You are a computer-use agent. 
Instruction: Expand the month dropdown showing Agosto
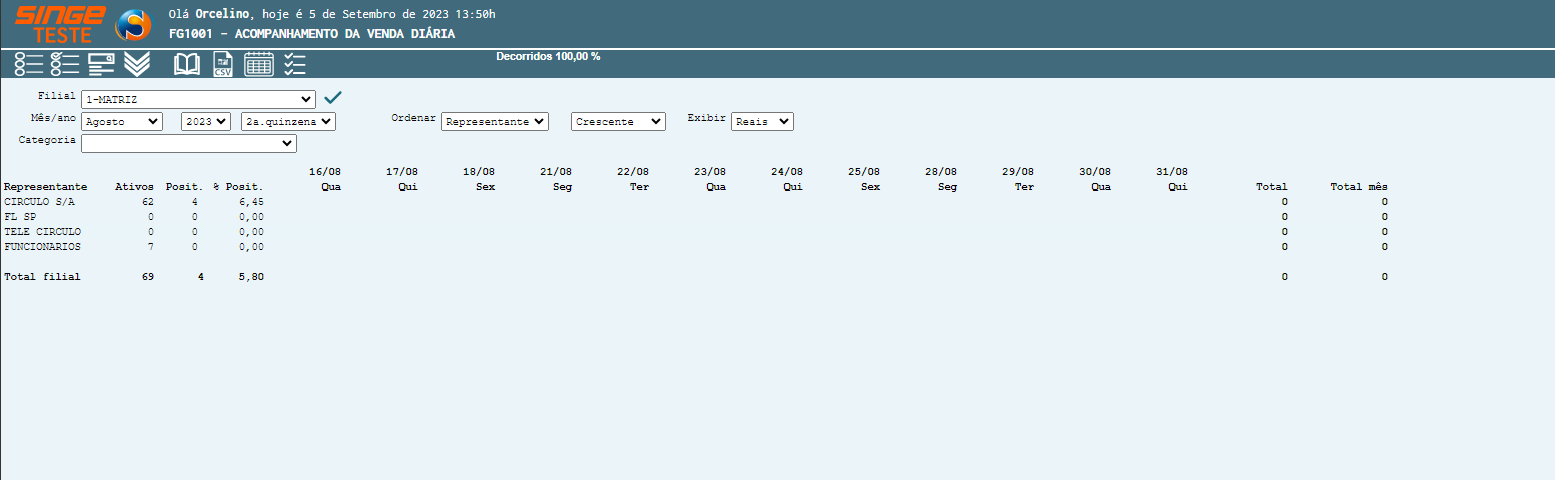tap(122, 121)
